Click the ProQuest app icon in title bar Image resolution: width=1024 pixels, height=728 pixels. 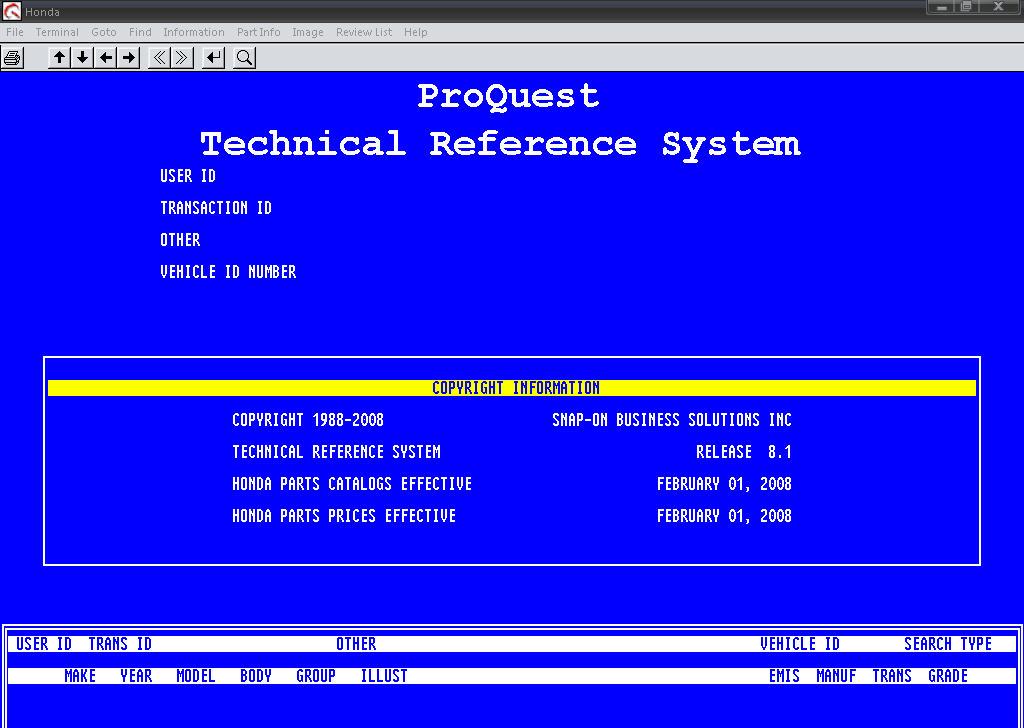(x=12, y=11)
